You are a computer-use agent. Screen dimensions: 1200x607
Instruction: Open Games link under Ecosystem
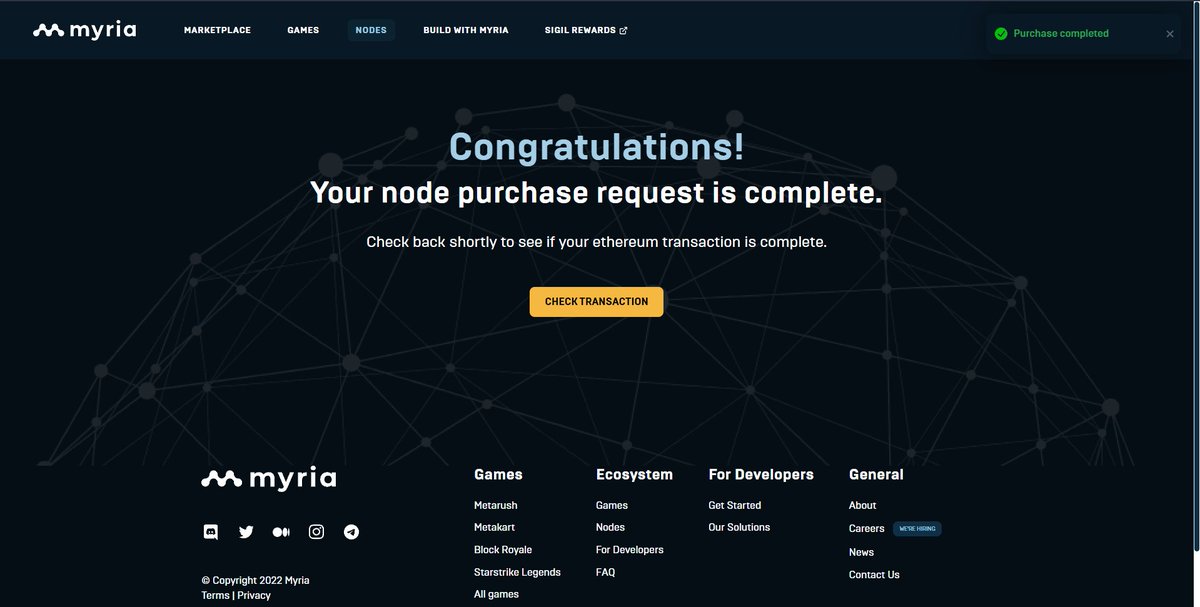tap(612, 505)
